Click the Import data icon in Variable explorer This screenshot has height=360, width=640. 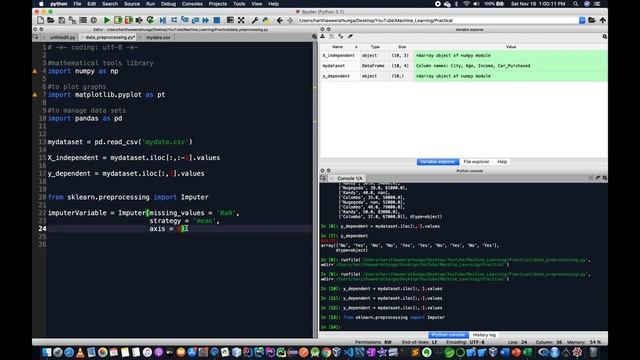pos(322,36)
